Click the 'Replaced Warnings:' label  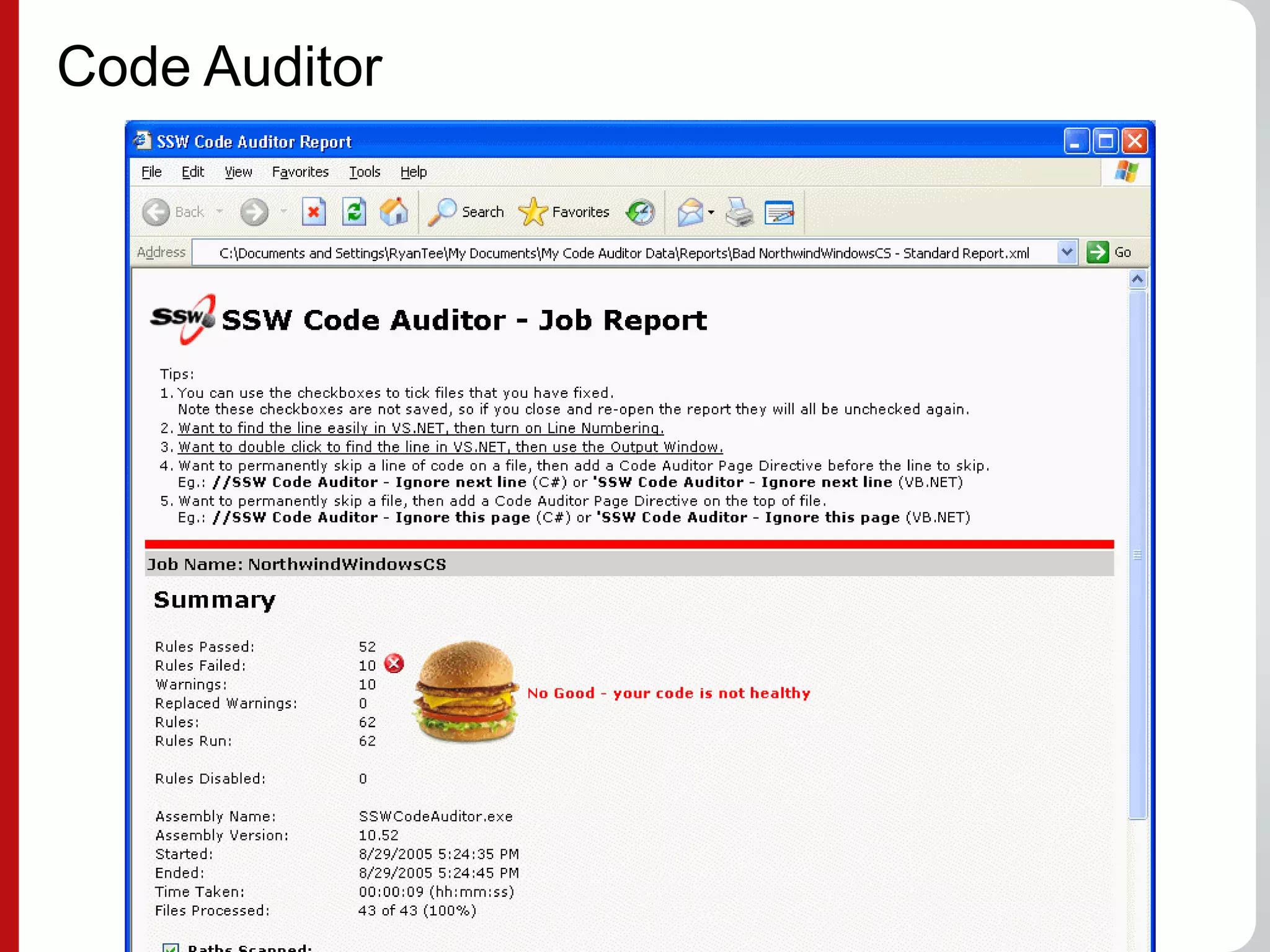point(226,703)
